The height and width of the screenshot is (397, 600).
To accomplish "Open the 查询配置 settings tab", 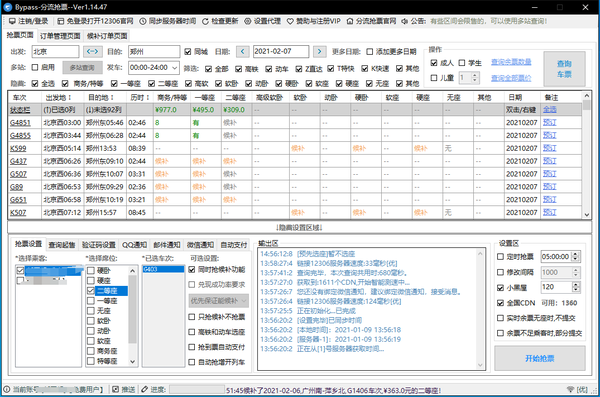I will point(62,245).
